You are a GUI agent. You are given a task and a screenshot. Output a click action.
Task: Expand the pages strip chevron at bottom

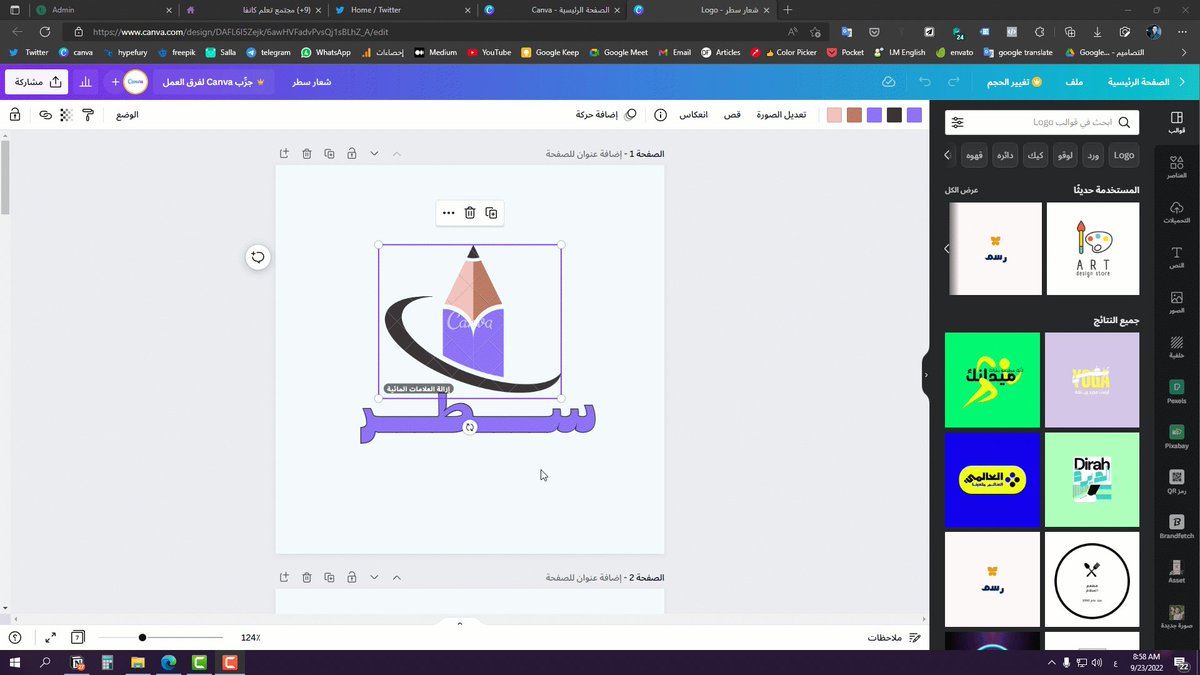pos(460,622)
